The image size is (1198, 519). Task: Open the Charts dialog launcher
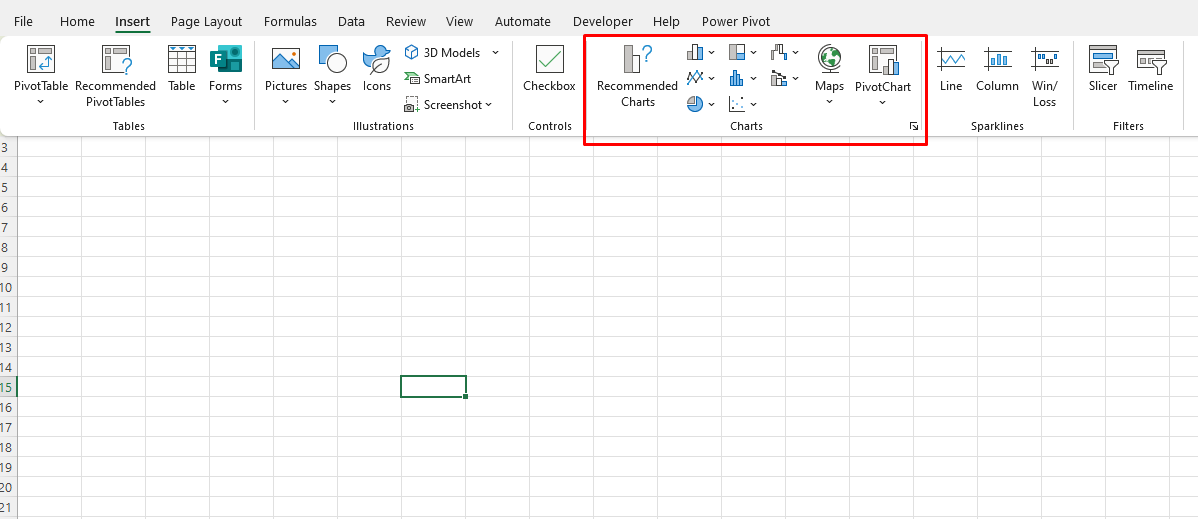coord(914,126)
